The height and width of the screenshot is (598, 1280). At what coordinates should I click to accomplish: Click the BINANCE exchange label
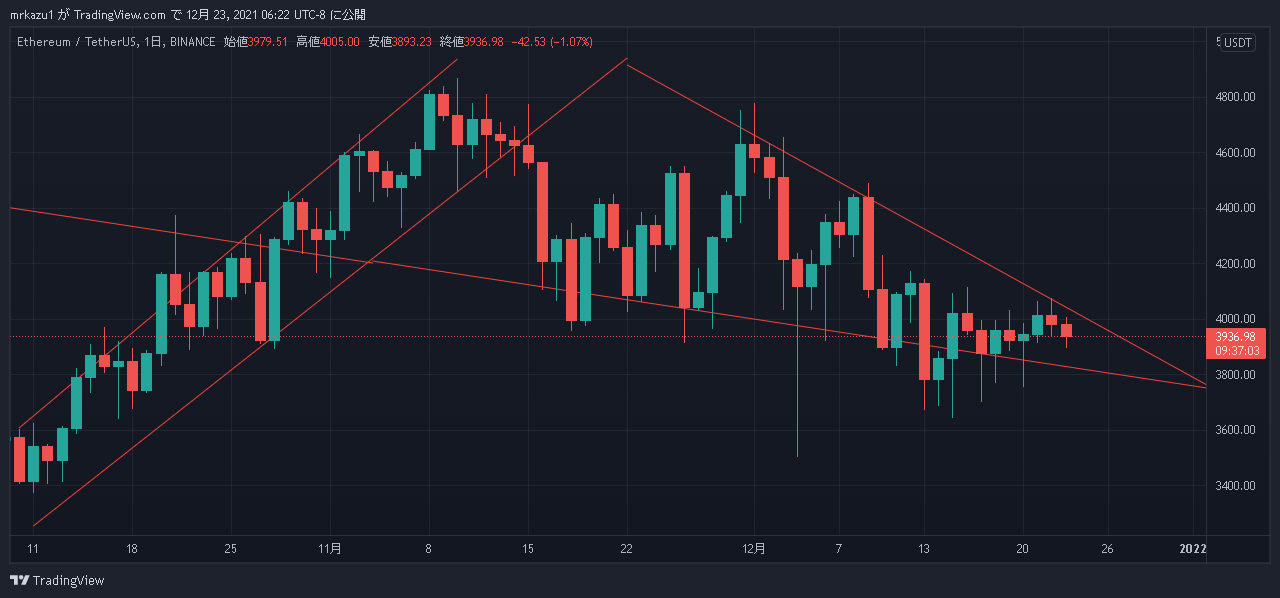click(192, 42)
